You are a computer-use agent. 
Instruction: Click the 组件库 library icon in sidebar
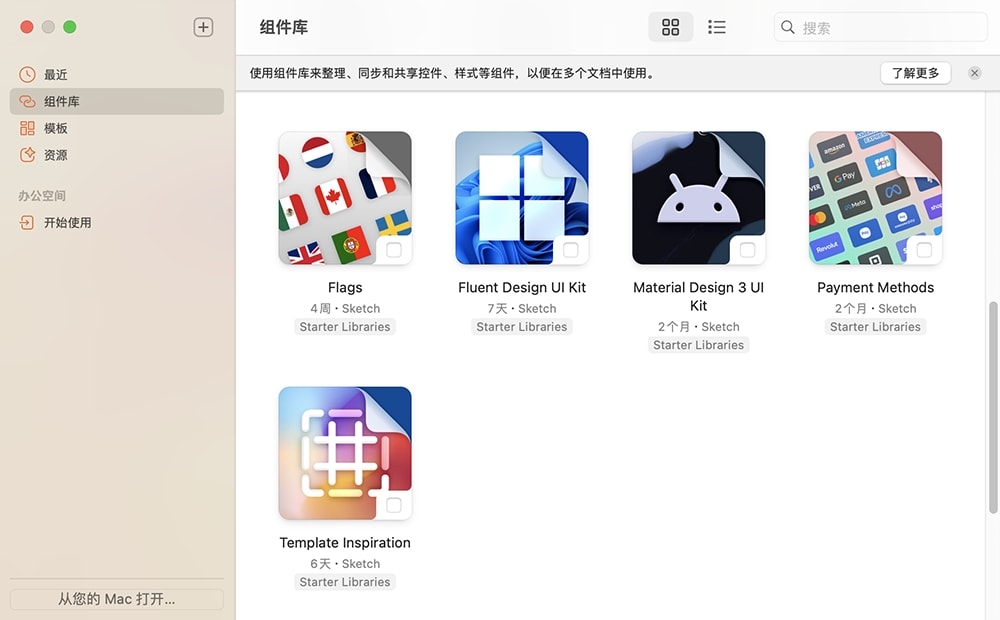pyautogui.click(x=27, y=101)
